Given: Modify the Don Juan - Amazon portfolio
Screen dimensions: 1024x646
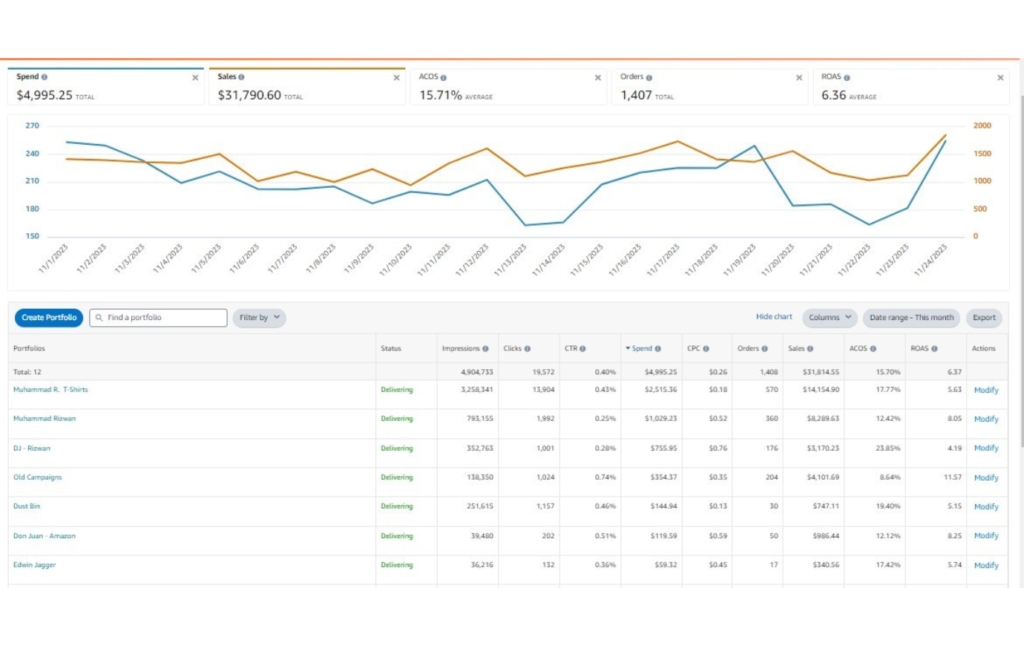Looking at the screenshot, I should pyautogui.click(x=986, y=536).
